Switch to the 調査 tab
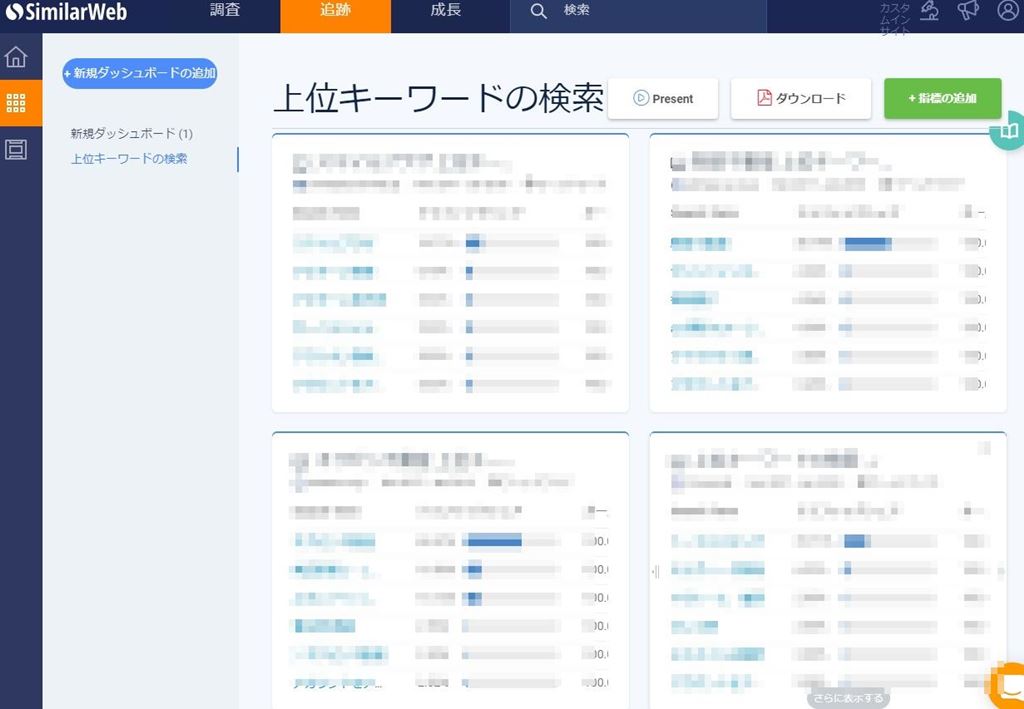This screenshot has width=1024, height=709. coord(225,11)
